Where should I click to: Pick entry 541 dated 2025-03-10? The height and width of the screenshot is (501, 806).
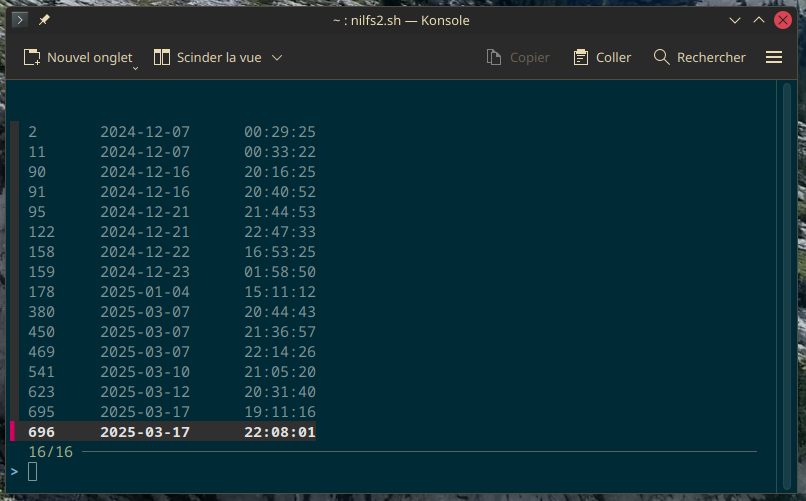pyautogui.click(x=172, y=372)
